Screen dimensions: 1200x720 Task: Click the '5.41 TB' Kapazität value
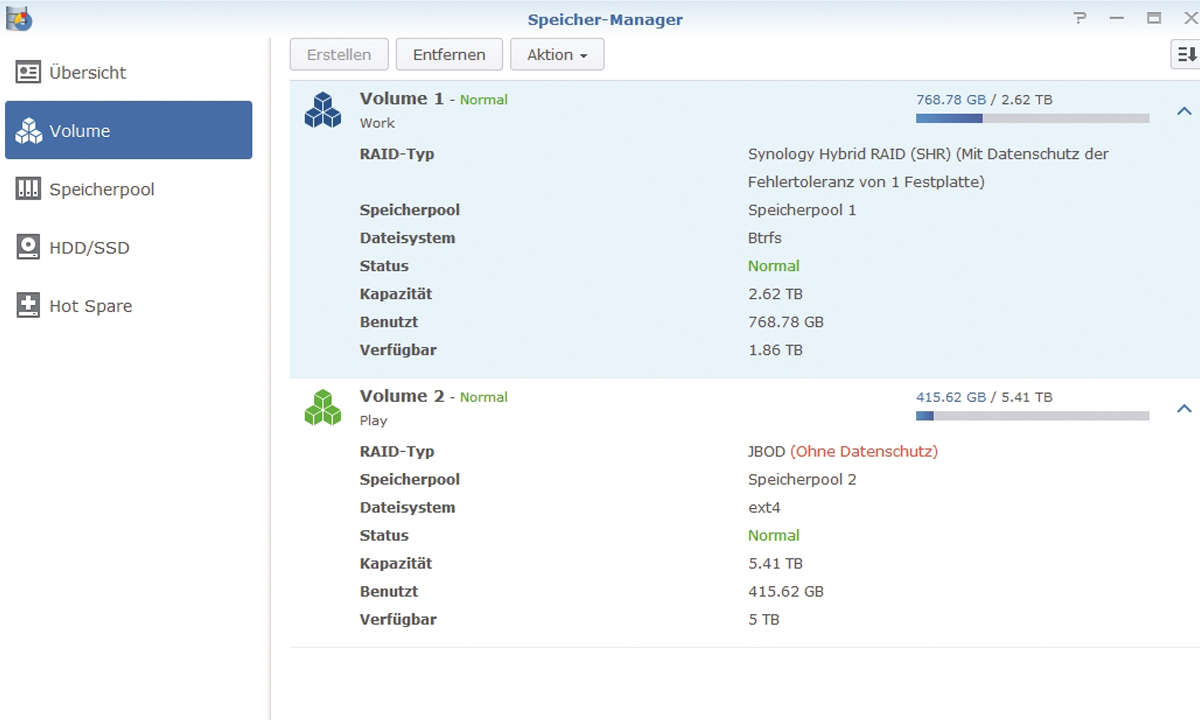point(775,563)
